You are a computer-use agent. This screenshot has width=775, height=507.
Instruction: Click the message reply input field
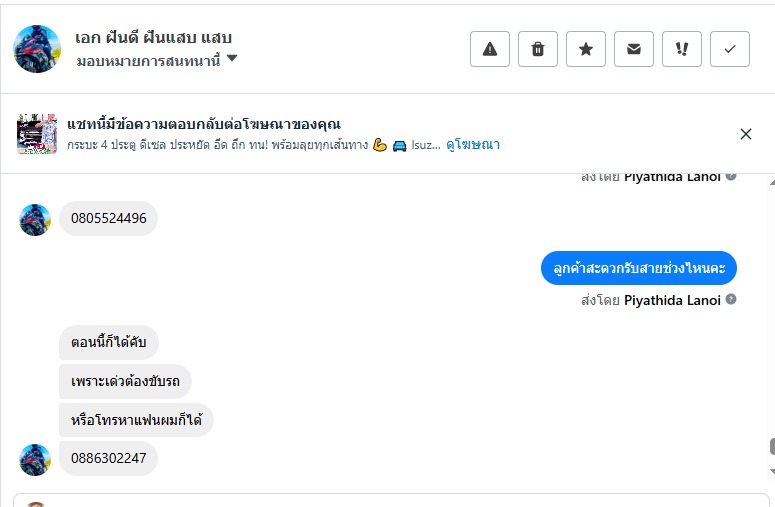[x=390, y=500]
